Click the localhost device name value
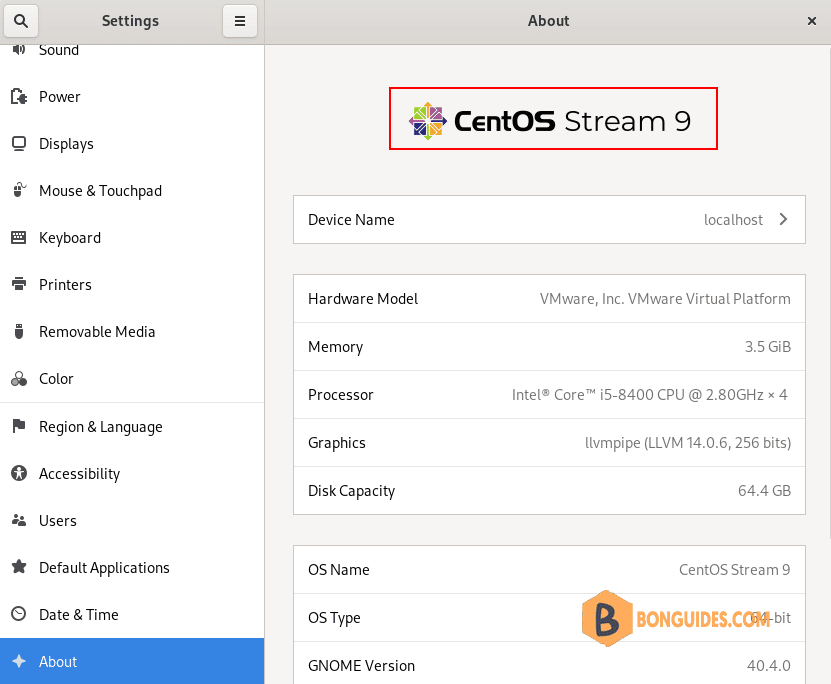The image size is (831, 684). point(733,219)
